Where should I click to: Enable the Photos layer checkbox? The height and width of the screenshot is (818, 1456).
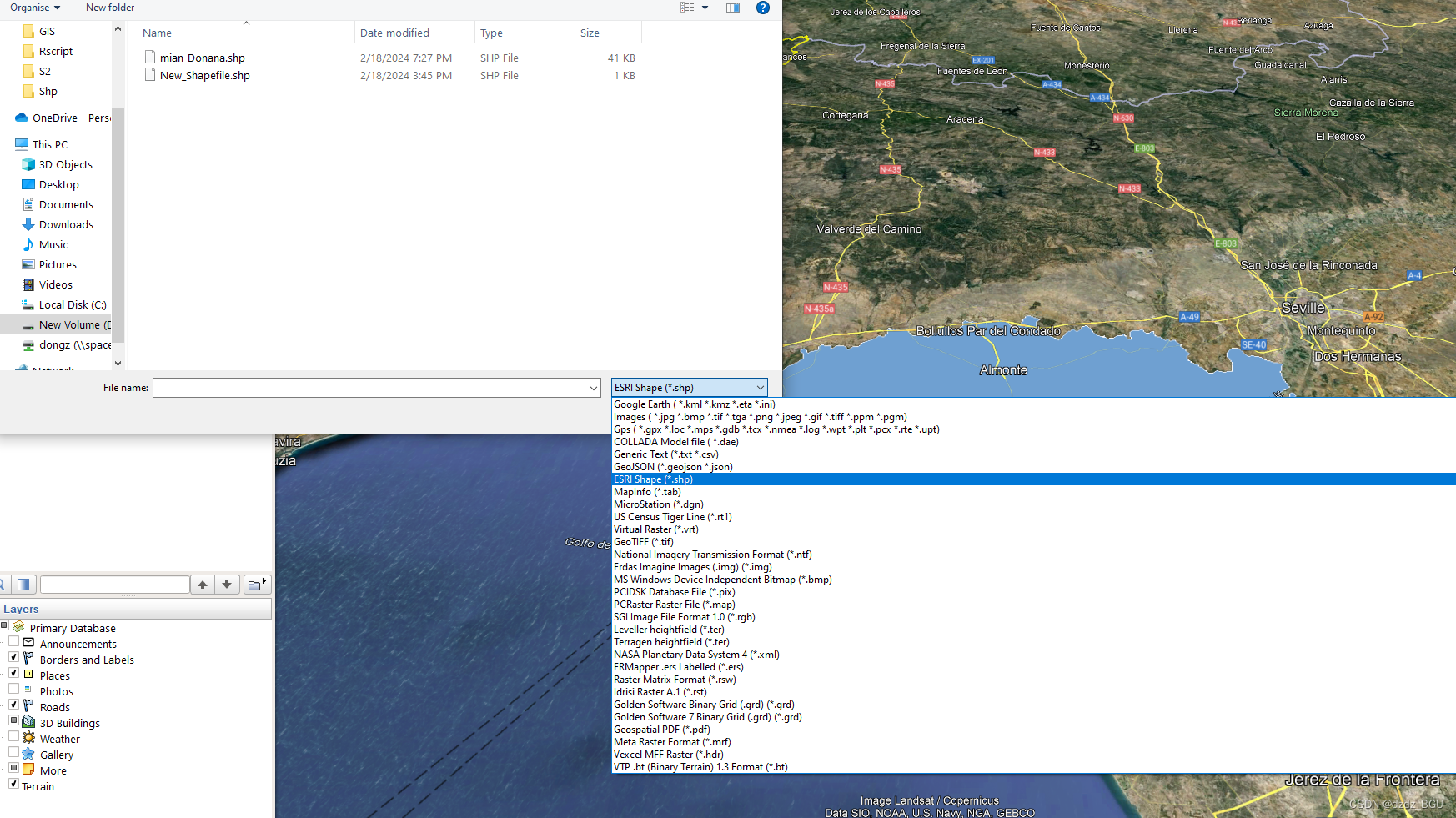coord(13,688)
